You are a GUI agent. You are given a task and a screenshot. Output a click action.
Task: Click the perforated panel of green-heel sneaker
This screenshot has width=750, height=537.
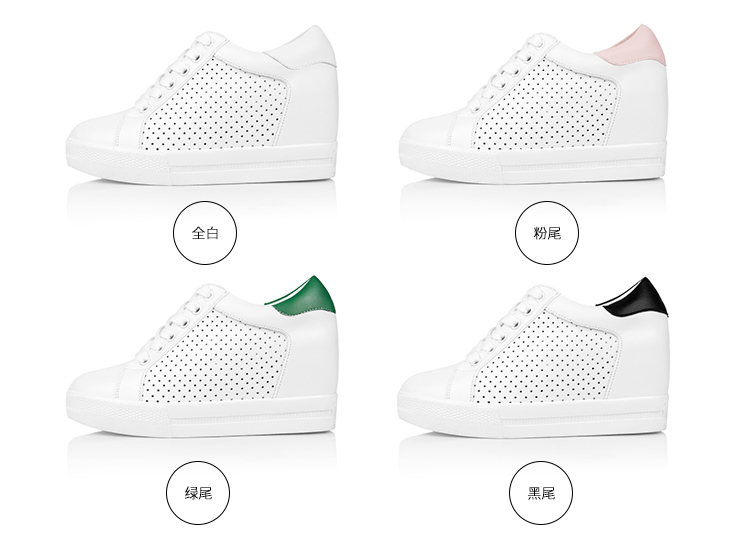217,356
